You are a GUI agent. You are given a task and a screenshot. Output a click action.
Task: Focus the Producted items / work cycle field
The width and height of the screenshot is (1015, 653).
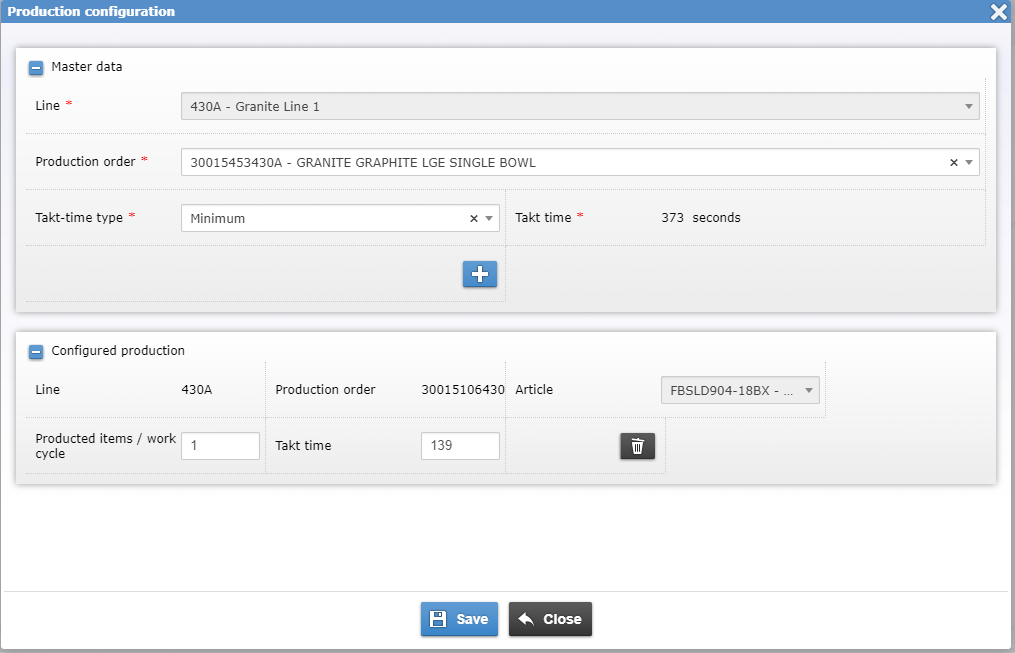click(x=220, y=446)
